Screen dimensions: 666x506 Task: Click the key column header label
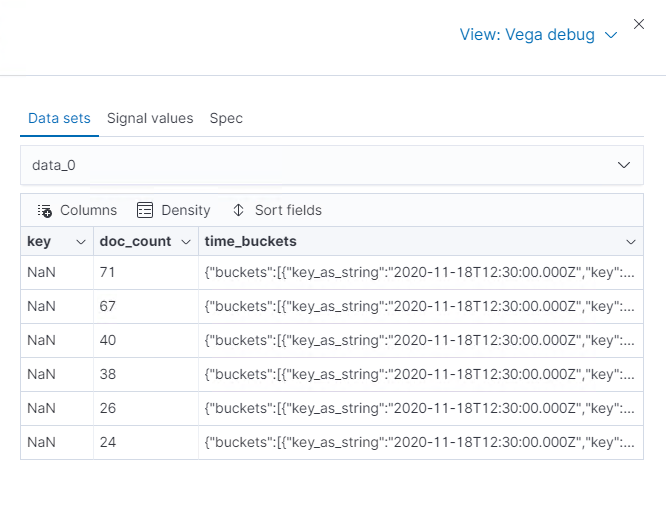(40, 242)
